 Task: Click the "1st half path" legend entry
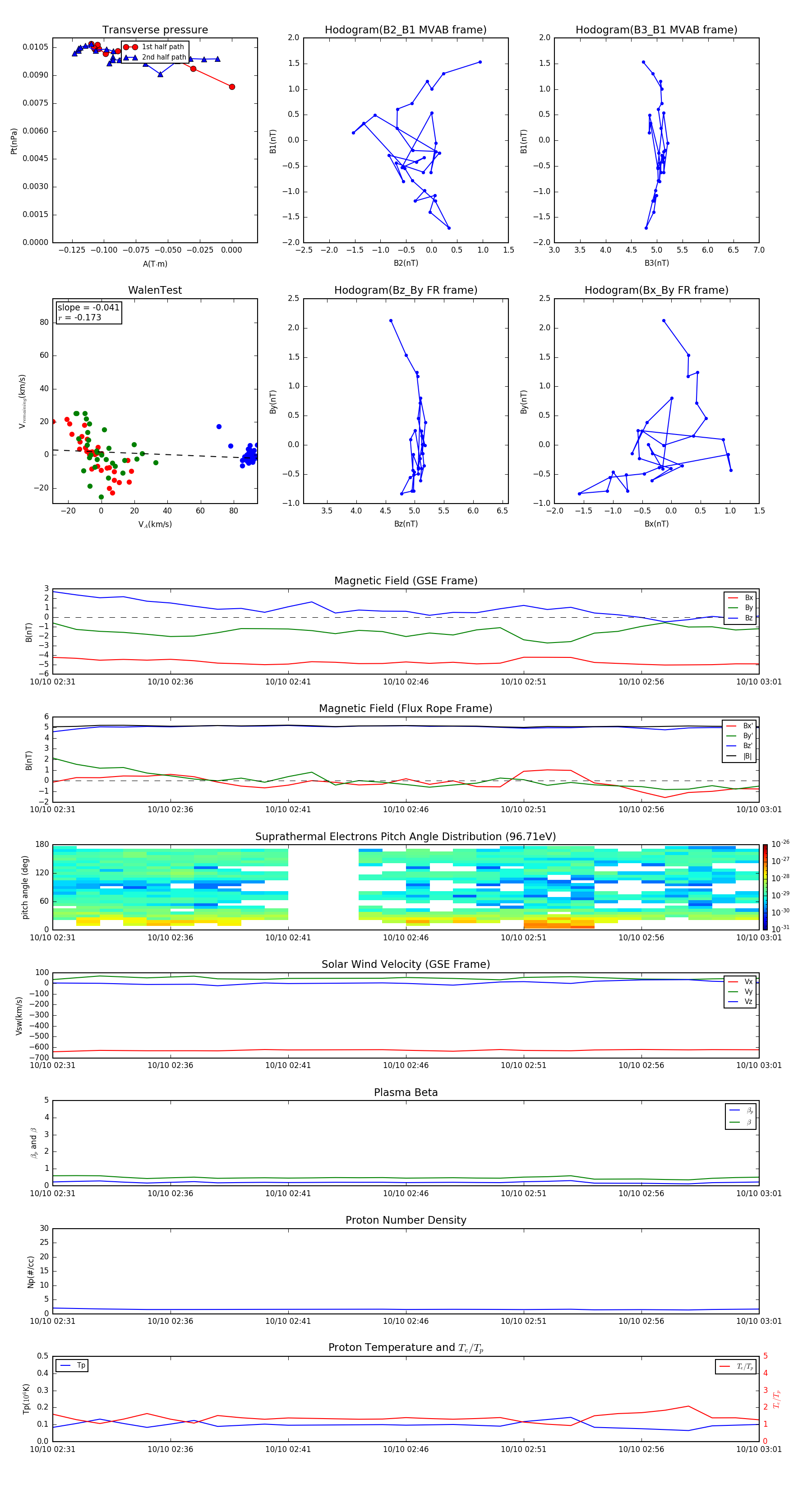[154, 47]
